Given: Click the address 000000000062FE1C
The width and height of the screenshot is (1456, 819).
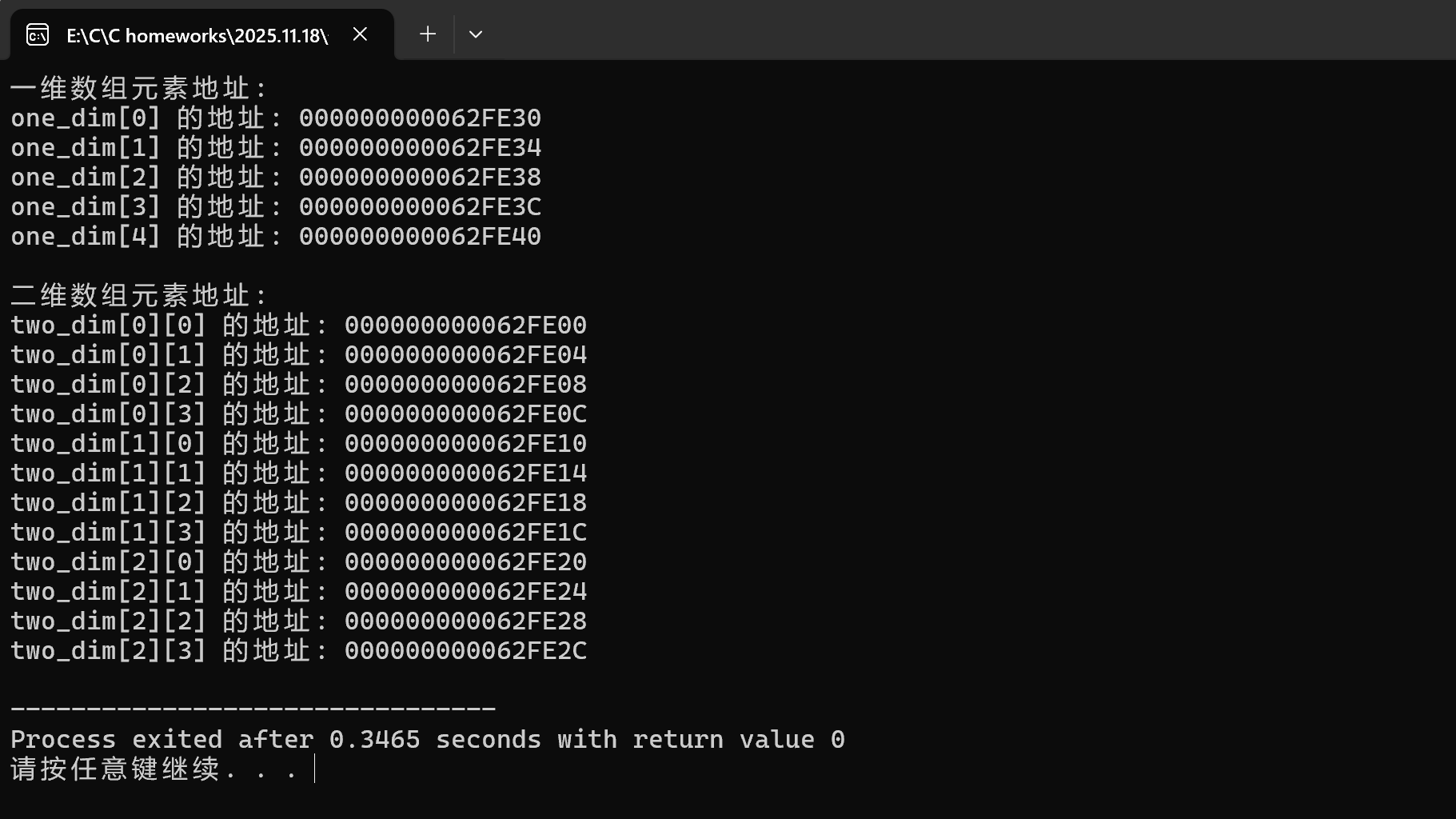Looking at the screenshot, I should [x=466, y=533].
